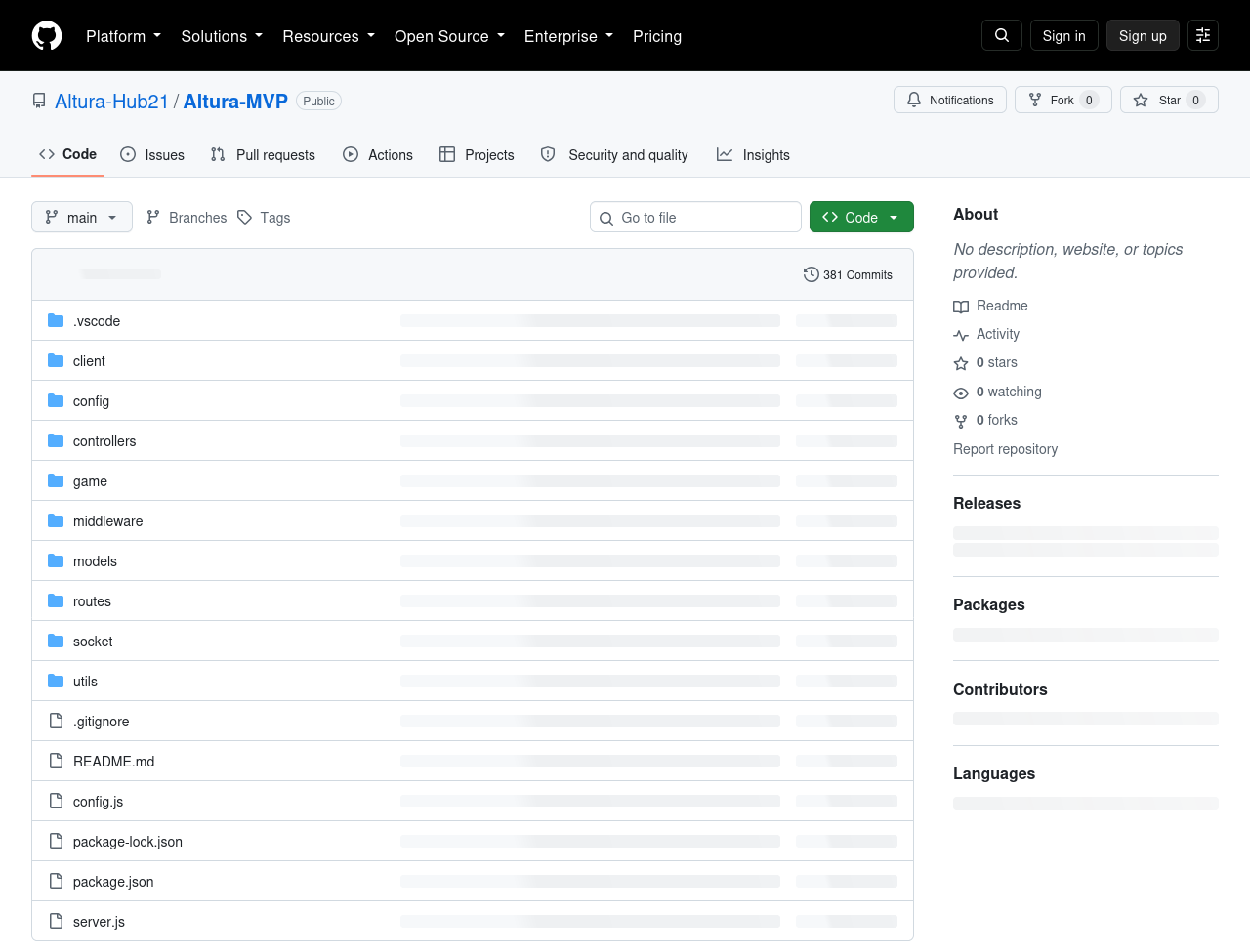Switch to the Insights tab

point(753,154)
